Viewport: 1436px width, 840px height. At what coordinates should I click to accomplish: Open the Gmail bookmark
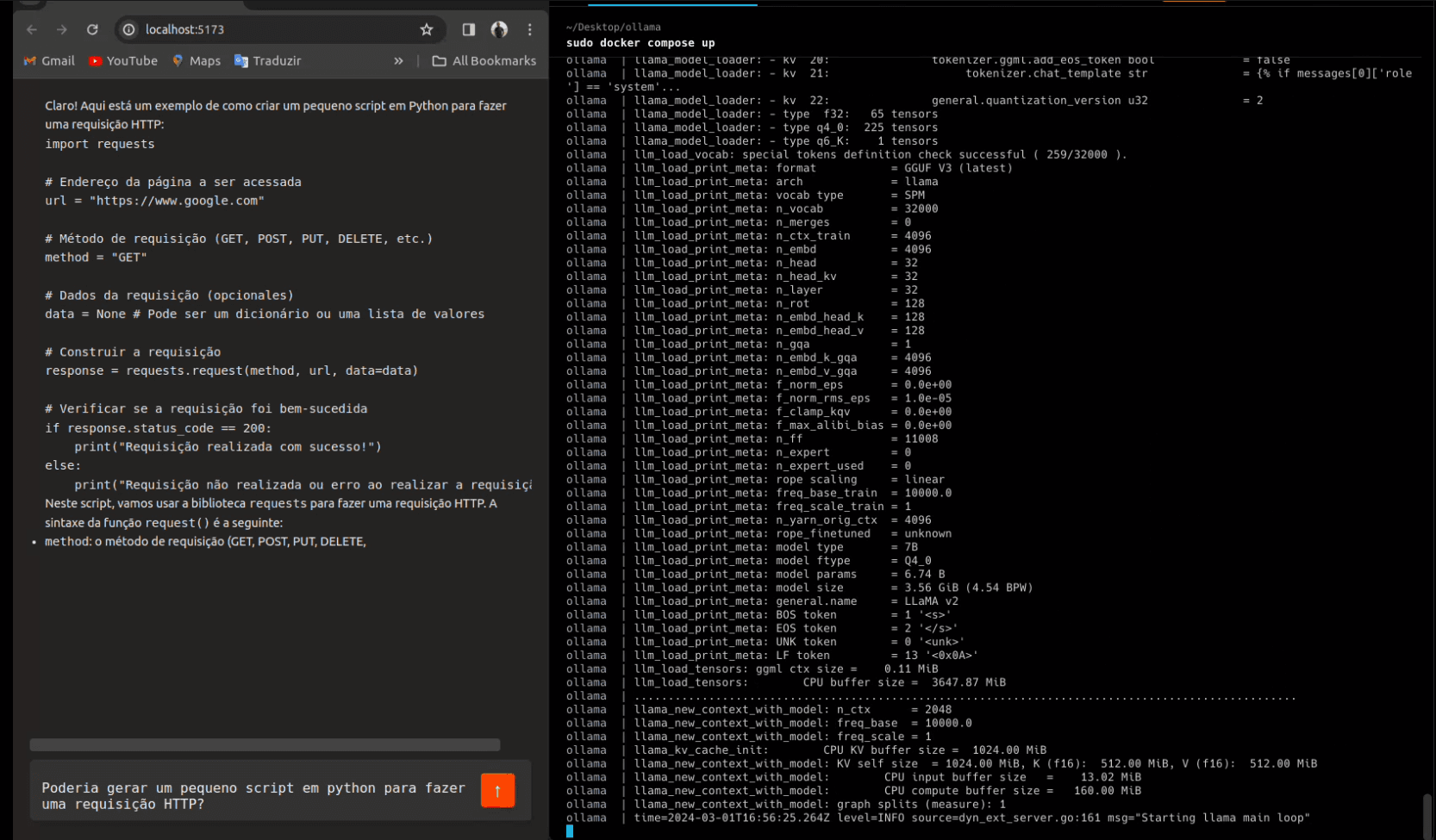[x=49, y=61]
